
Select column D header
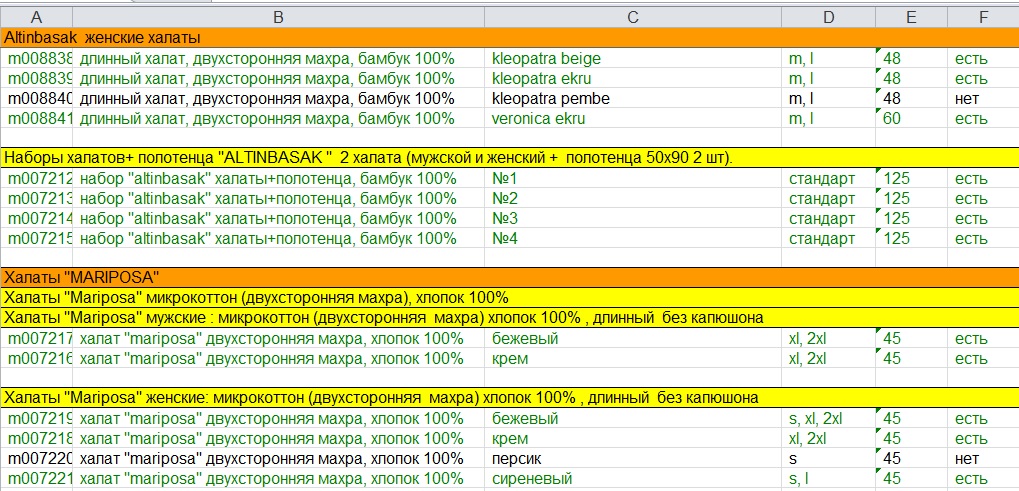[828, 18]
